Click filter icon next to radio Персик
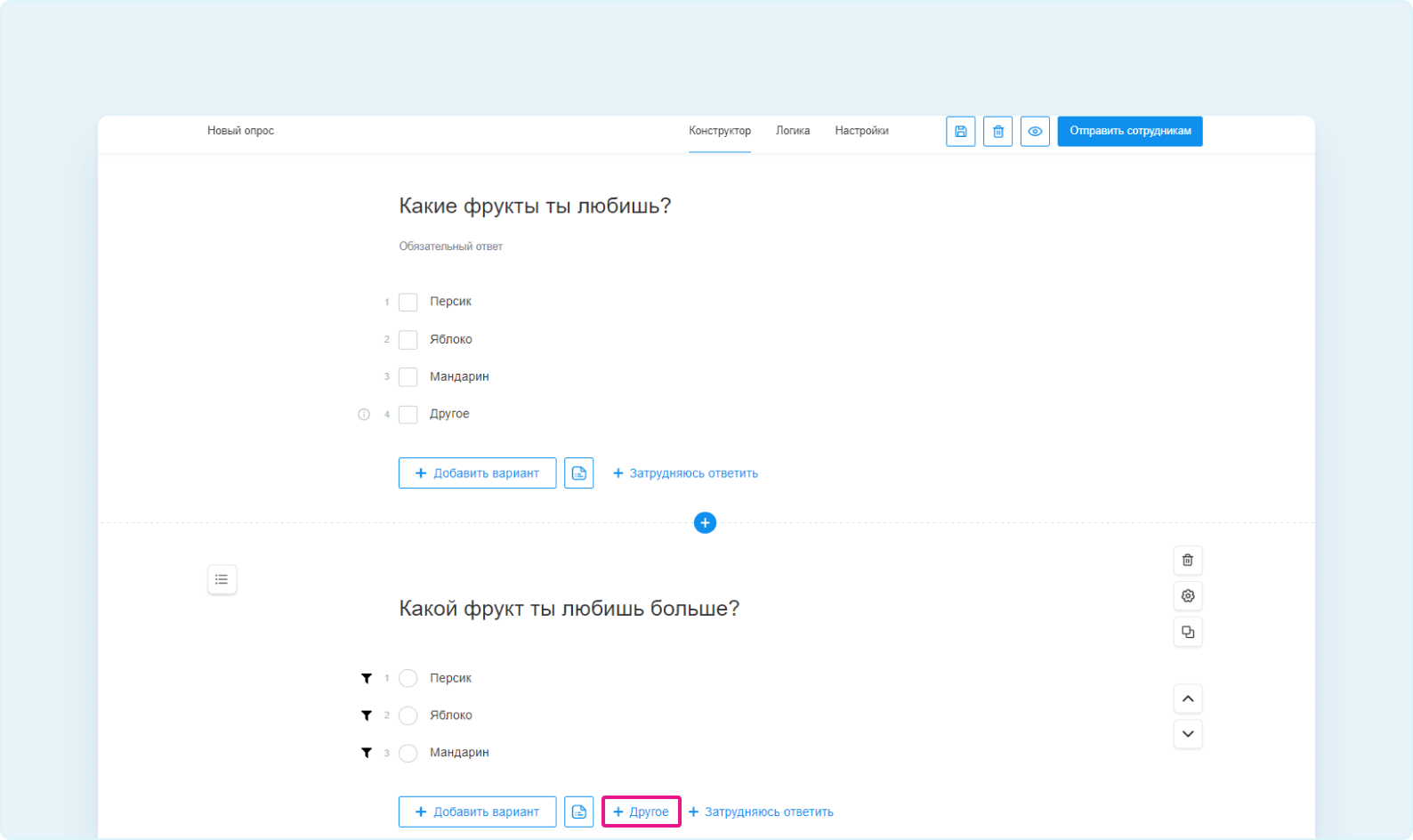This screenshot has width=1413, height=840. click(367, 678)
